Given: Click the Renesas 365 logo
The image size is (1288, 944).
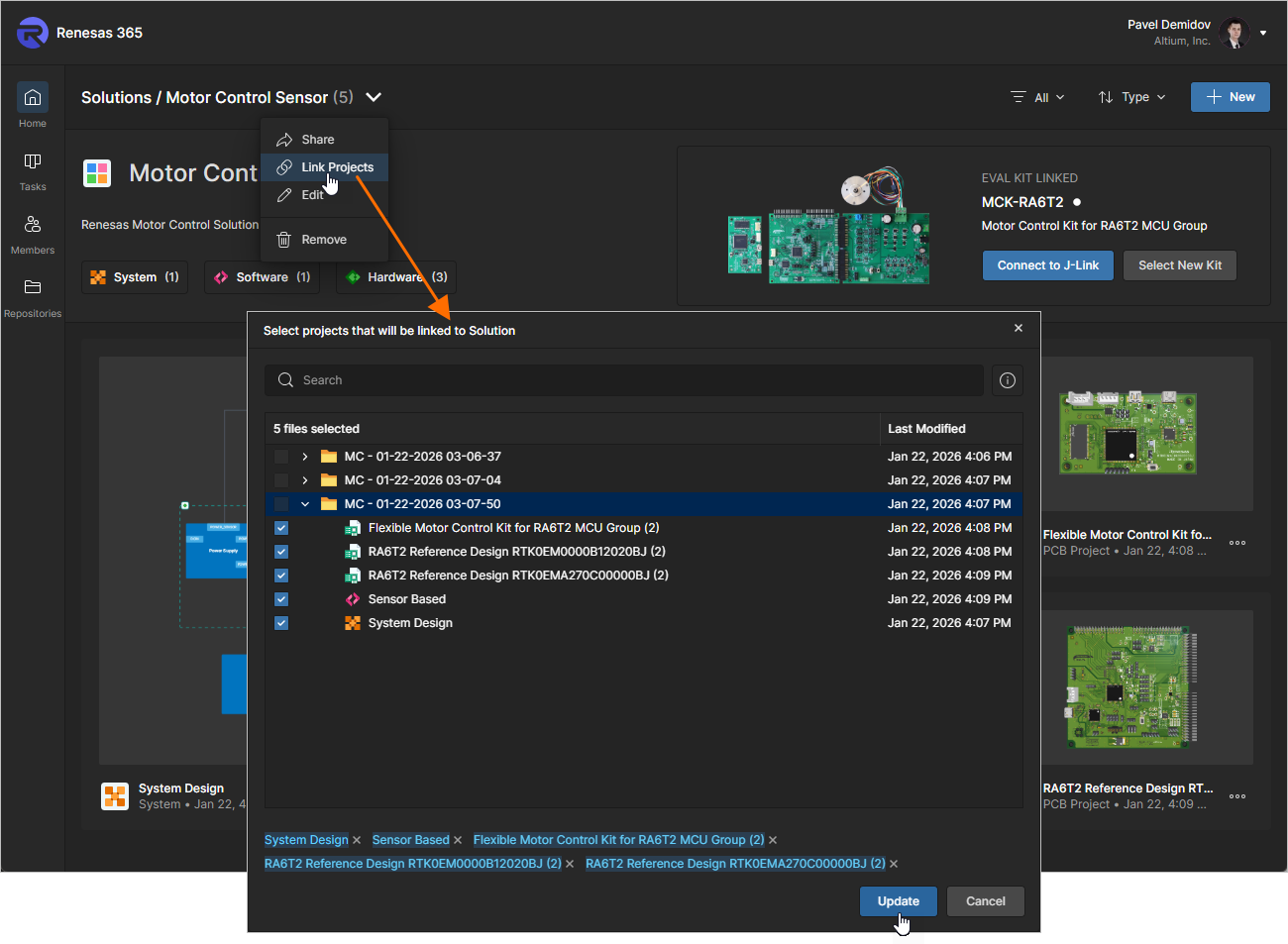Looking at the screenshot, I should pos(33,33).
